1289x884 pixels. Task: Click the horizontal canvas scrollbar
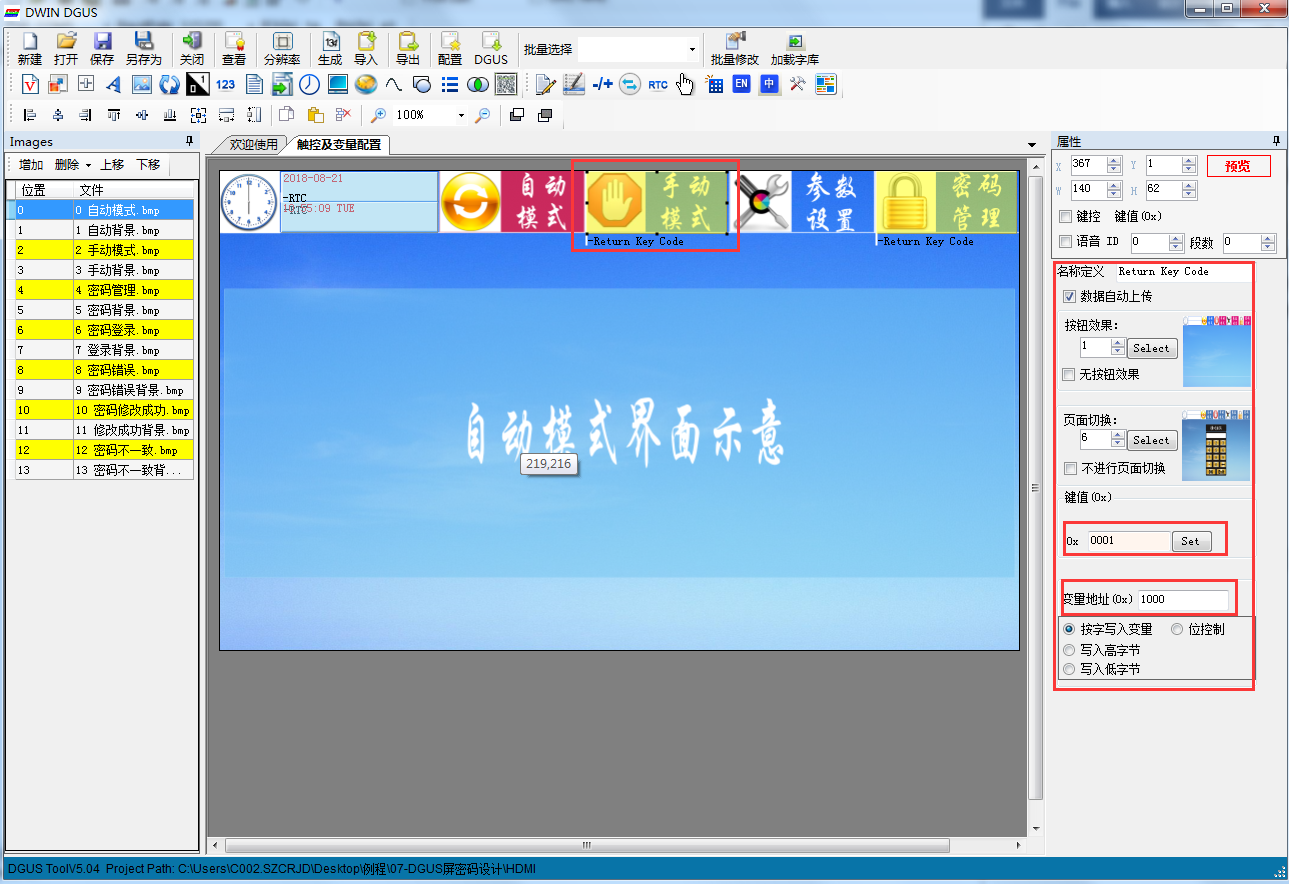(586, 845)
